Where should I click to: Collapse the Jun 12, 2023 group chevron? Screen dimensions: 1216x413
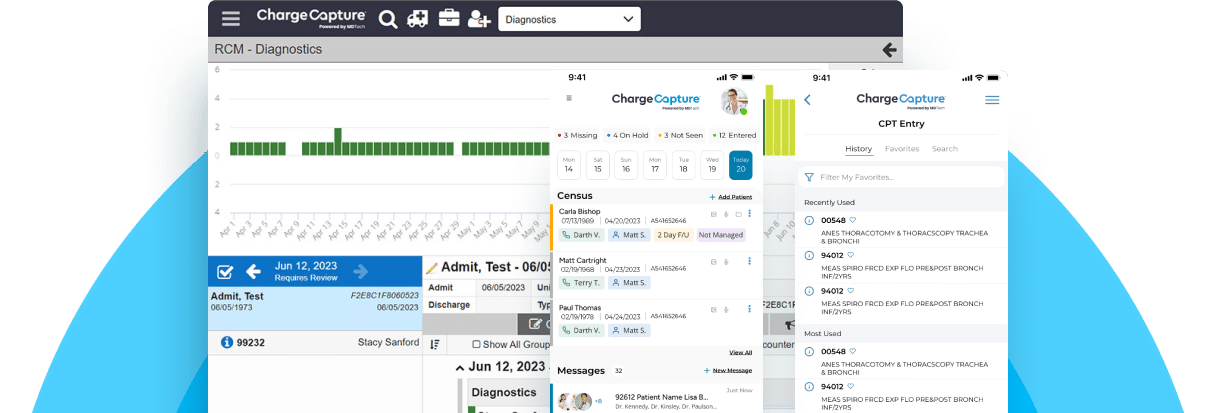[x=460, y=368]
